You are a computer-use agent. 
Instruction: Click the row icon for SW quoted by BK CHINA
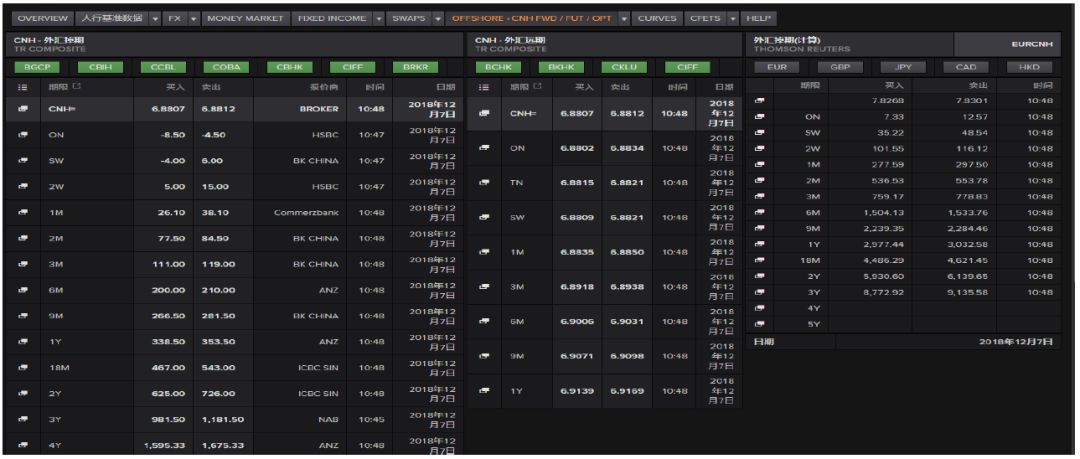23,160
